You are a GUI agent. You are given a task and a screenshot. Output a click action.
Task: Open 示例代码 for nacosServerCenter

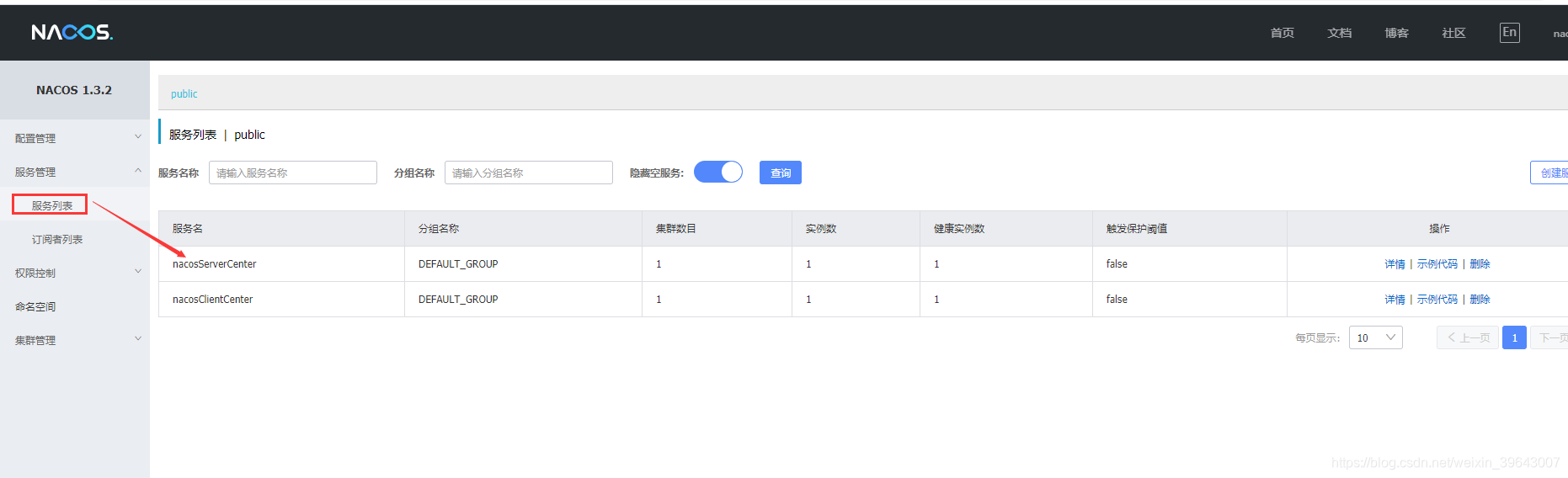coord(1437,264)
